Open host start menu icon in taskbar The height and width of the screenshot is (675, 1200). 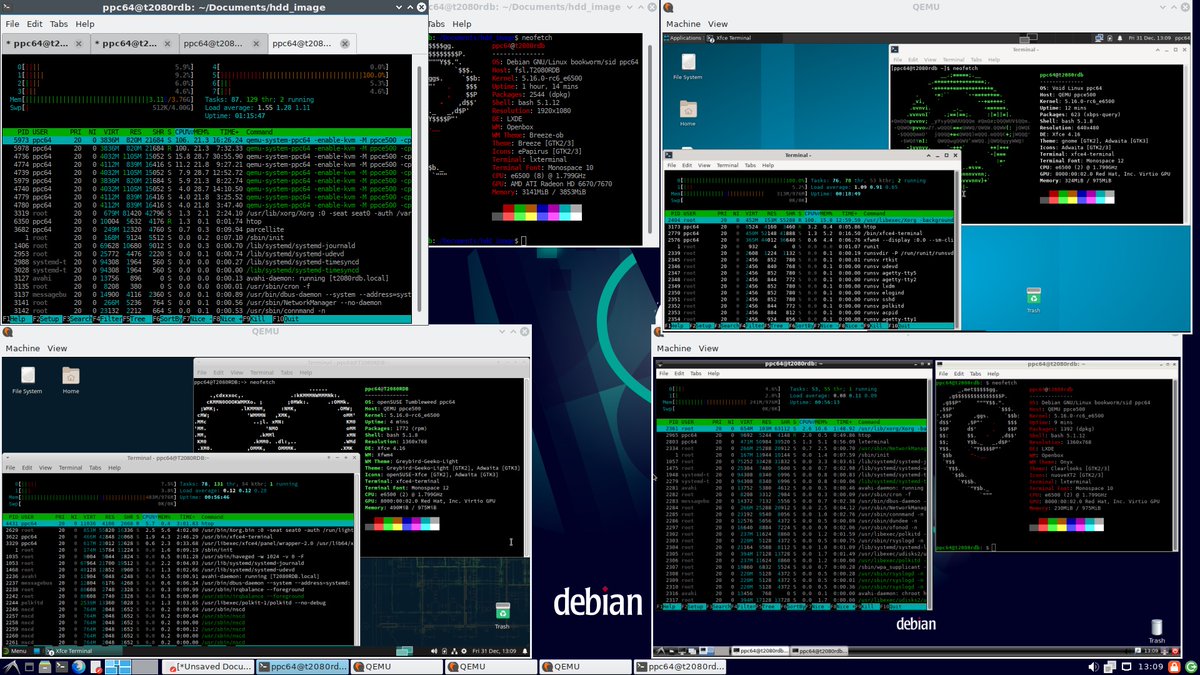10,667
